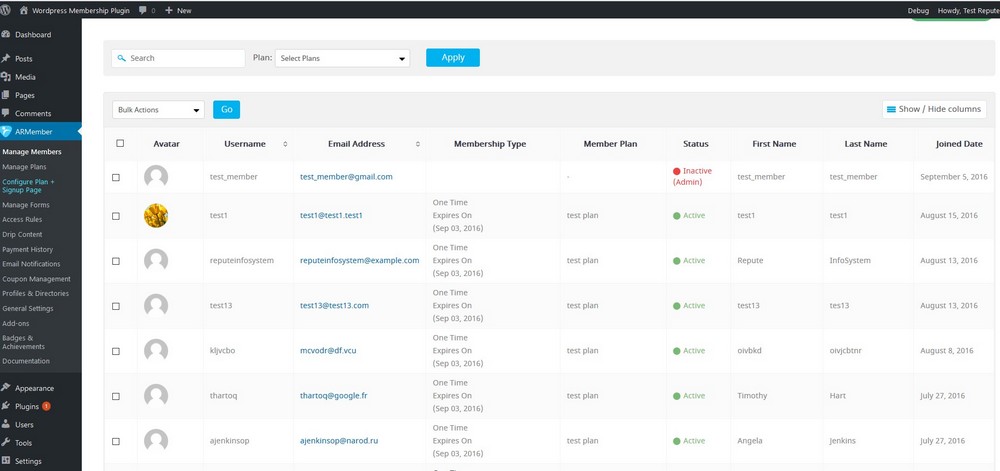The height and width of the screenshot is (471, 1000).
Task: Open Show / Hide columns menu
Action: [934, 109]
